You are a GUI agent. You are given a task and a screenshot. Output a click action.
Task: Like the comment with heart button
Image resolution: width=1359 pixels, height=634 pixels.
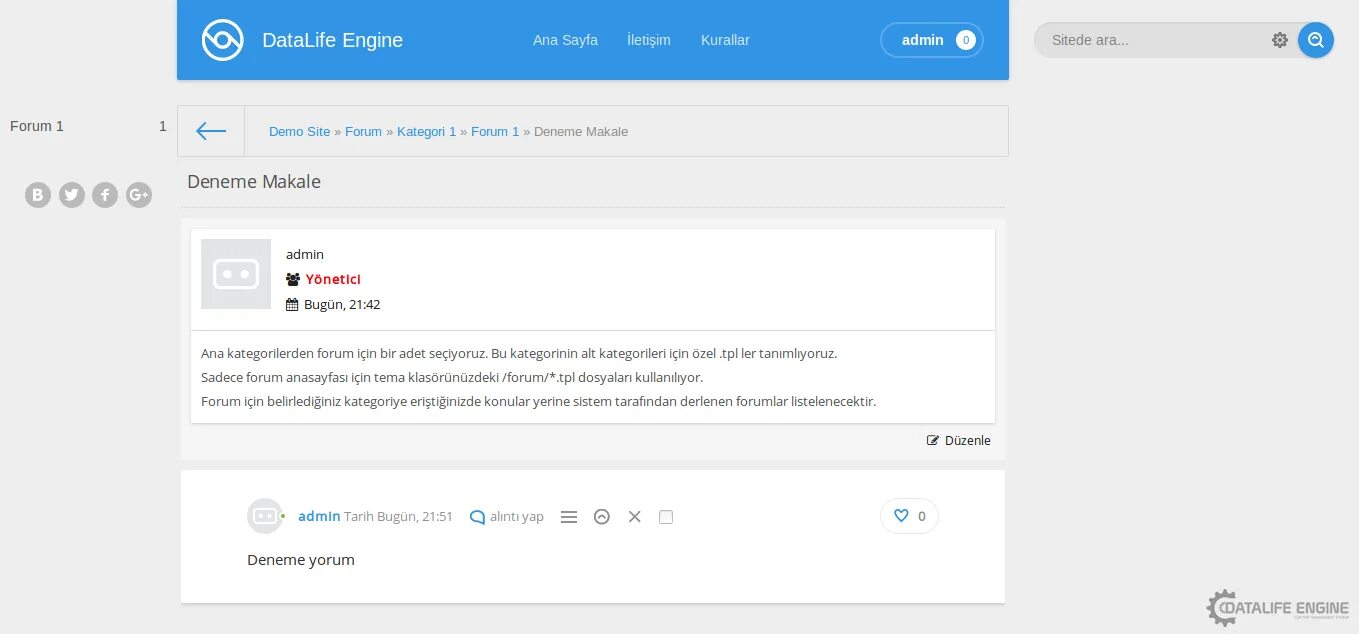point(909,516)
